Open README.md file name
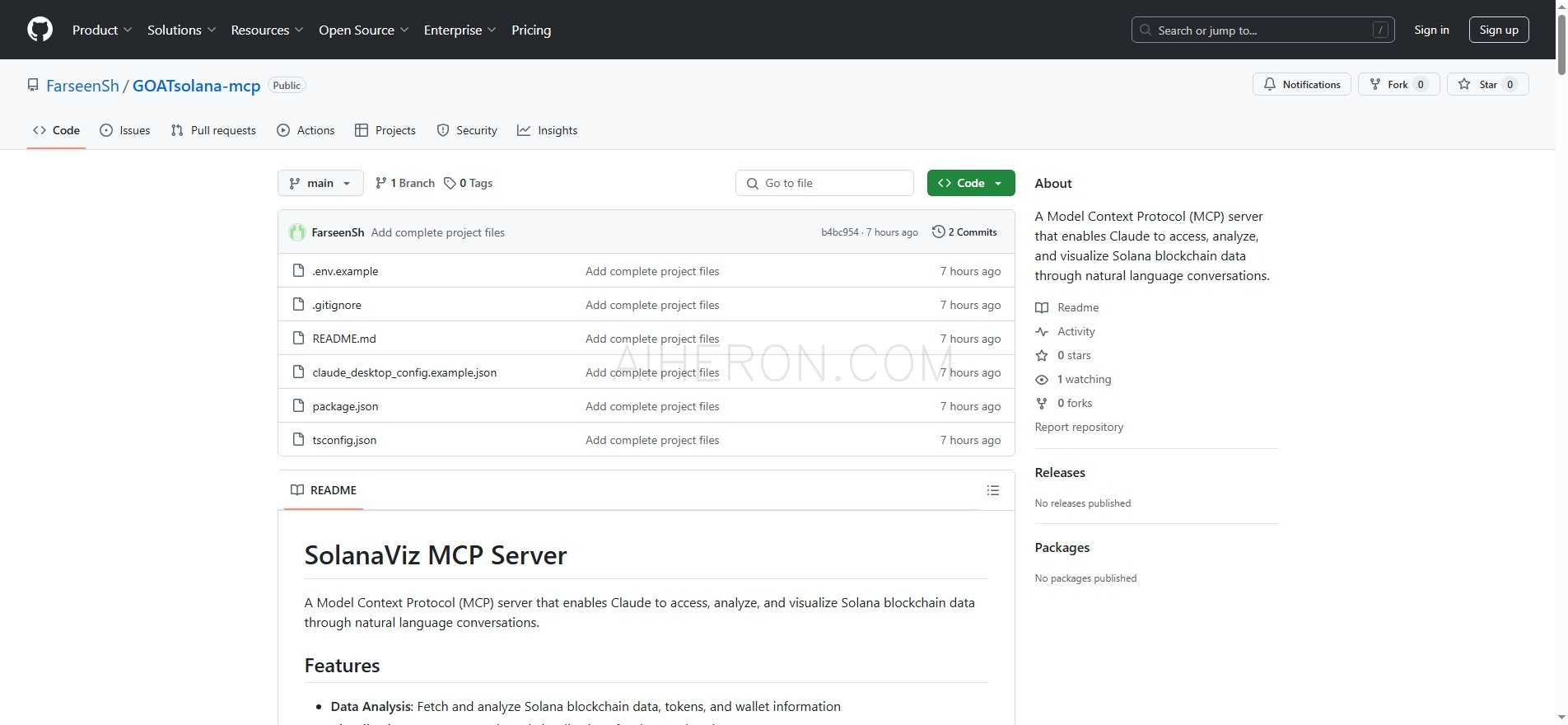 [344, 339]
